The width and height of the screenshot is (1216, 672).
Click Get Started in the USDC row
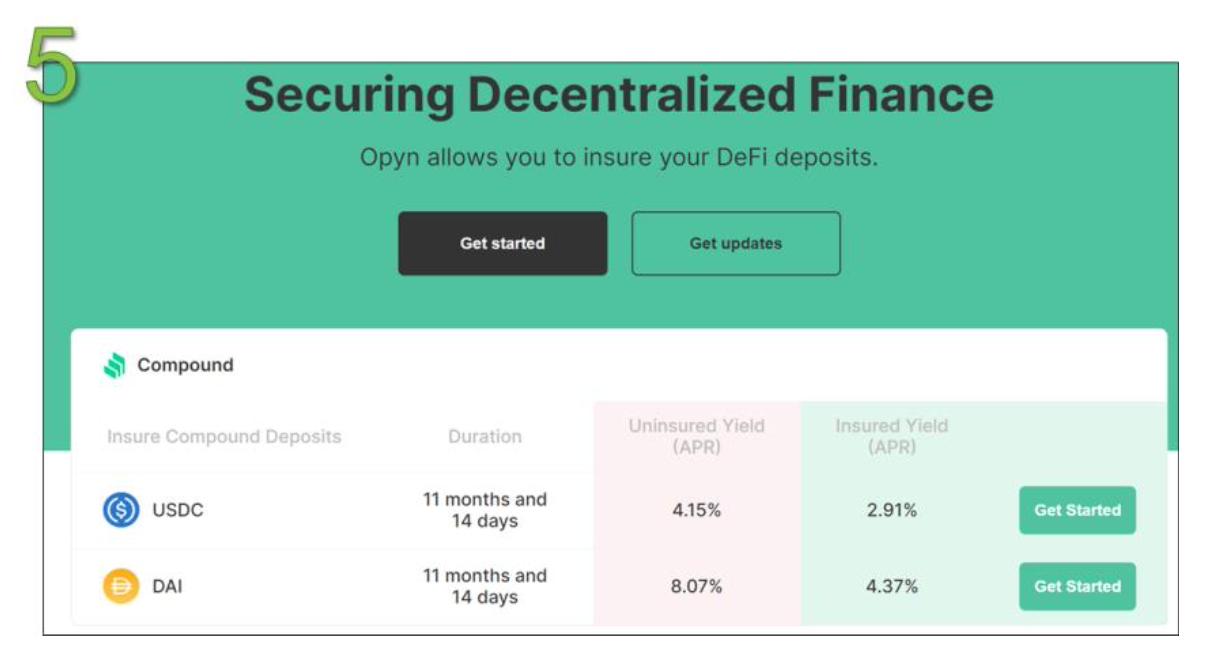[1077, 510]
